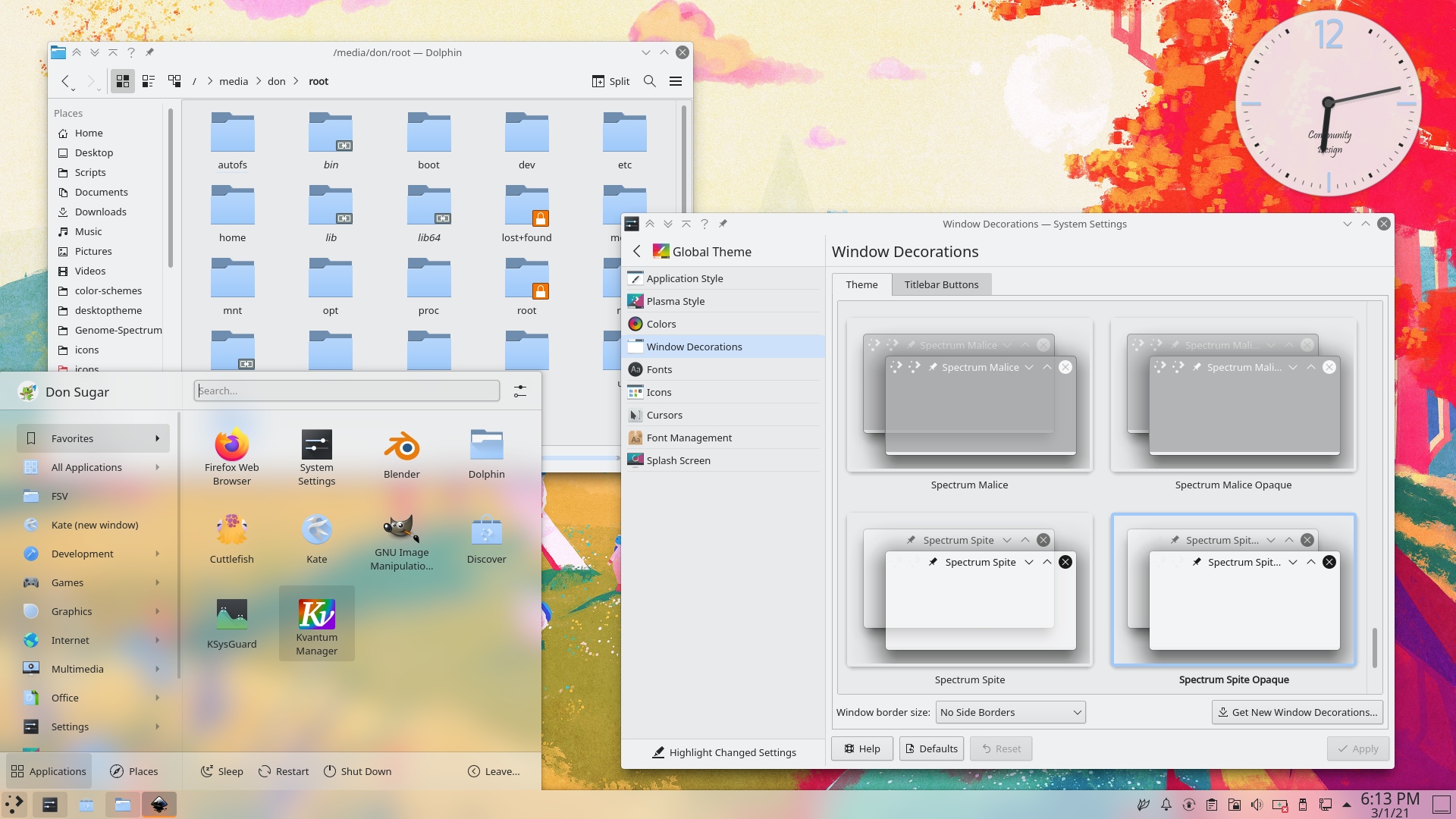
Task: Switch to Titlebar Buttons tab
Action: [x=941, y=284]
